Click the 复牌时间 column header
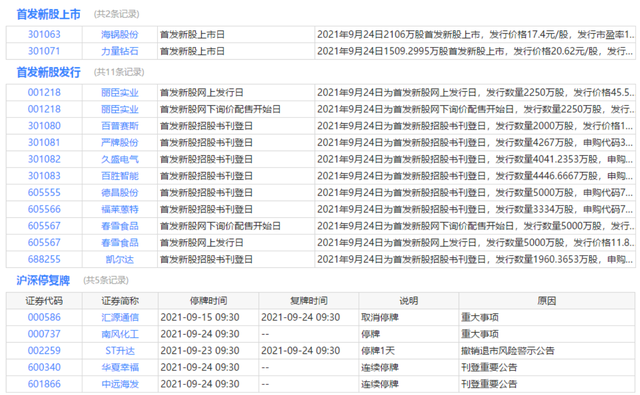The image size is (640, 395). pyautogui.click(x=309, y=301)
